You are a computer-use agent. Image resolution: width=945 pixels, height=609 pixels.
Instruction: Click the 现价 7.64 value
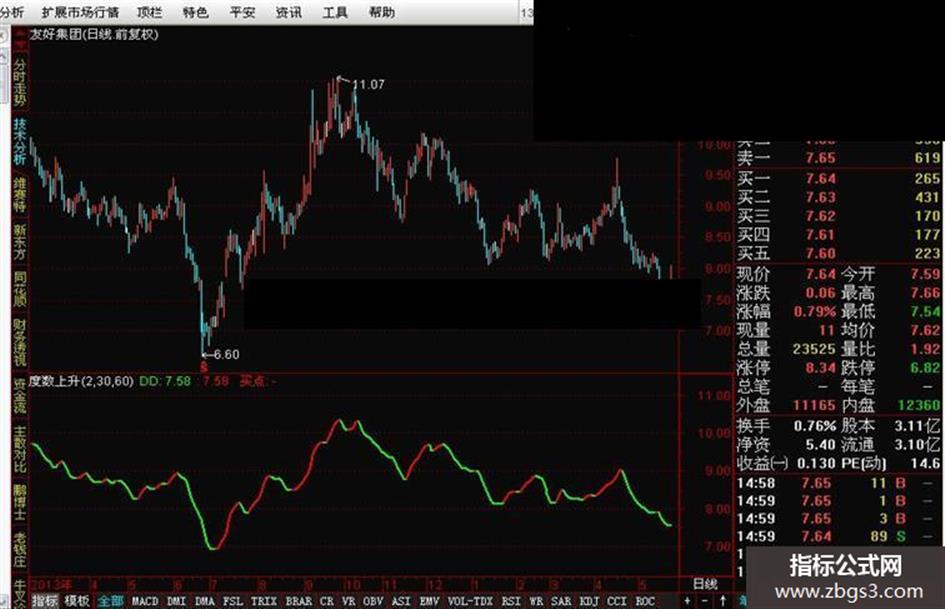click(821, 274)
